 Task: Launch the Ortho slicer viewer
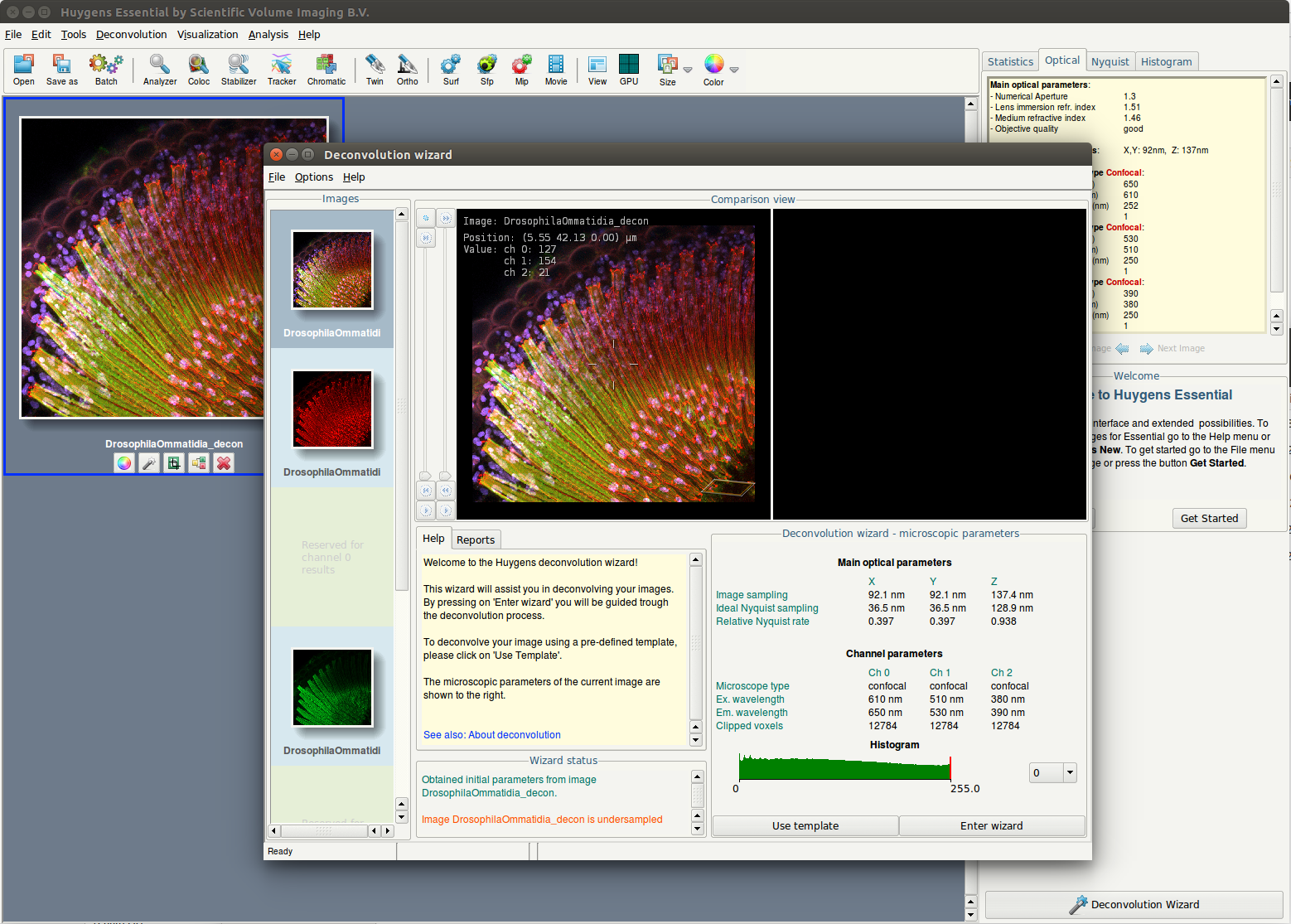tap(407, 70)
